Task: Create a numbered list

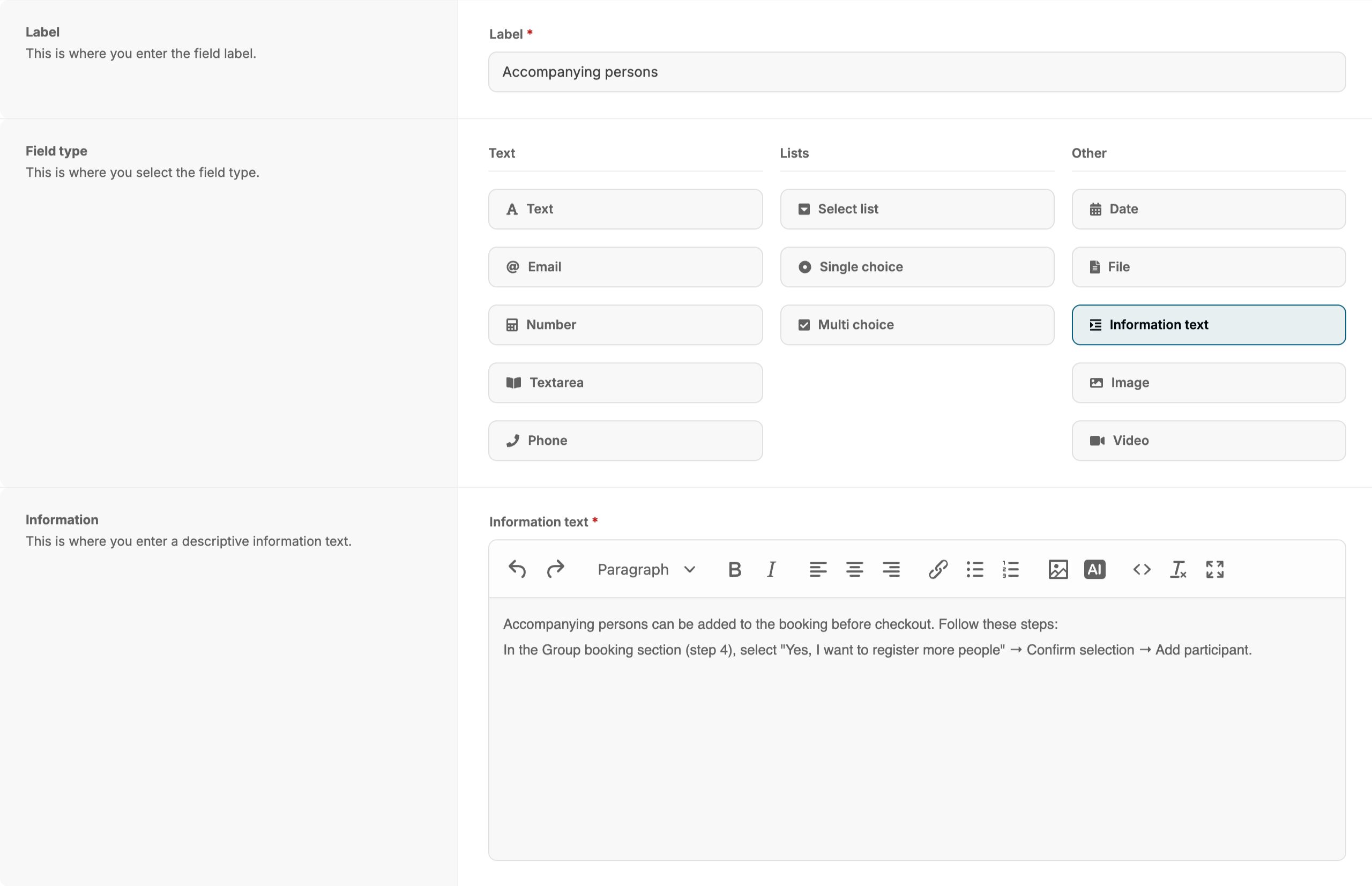Action: (x=1011, y=569)
